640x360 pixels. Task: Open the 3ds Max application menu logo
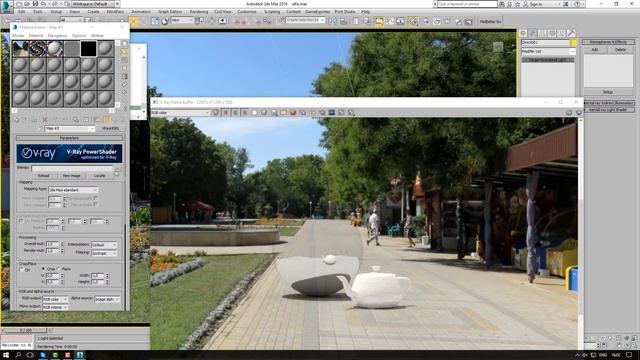(7, 6)
